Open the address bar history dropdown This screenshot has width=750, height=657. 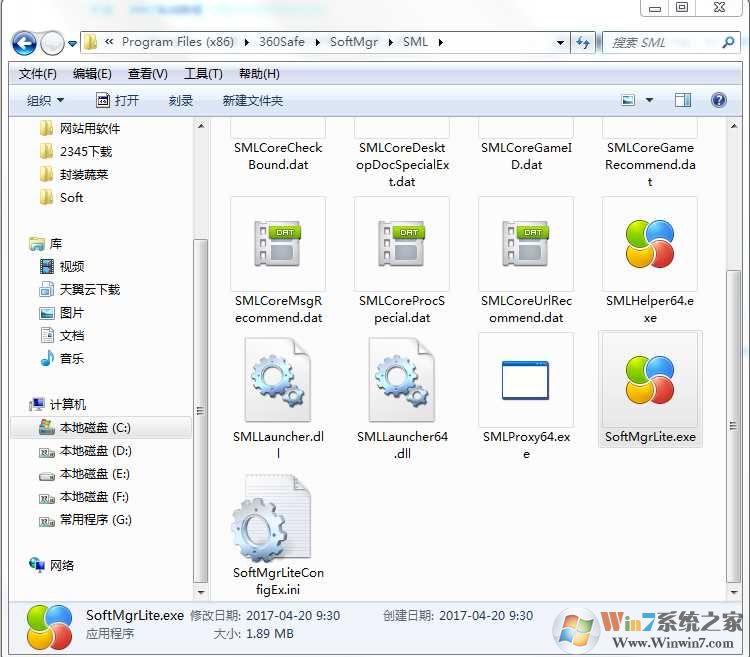pyautogui.click(x=560, y=43)
